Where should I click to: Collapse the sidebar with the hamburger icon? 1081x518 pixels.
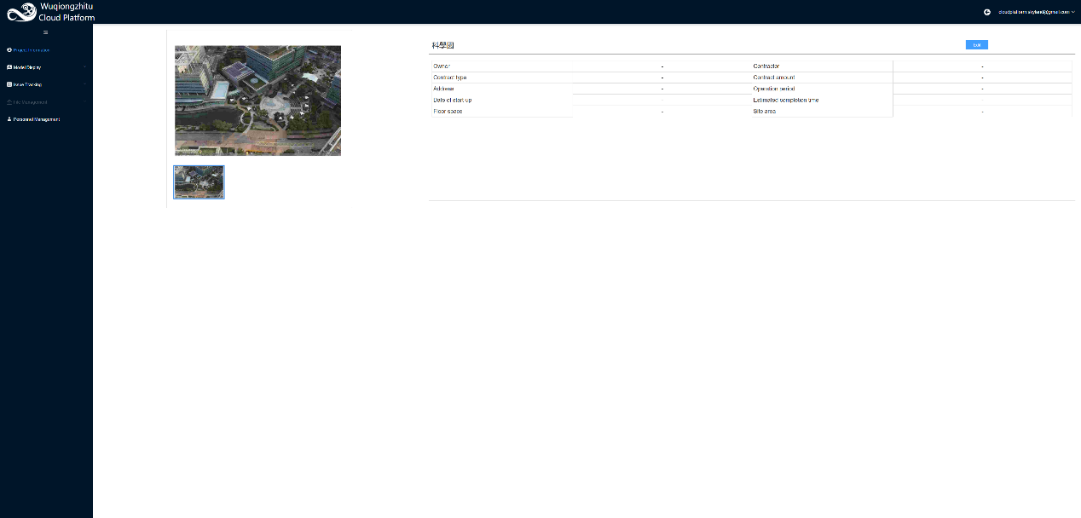(x=46, y=32)
